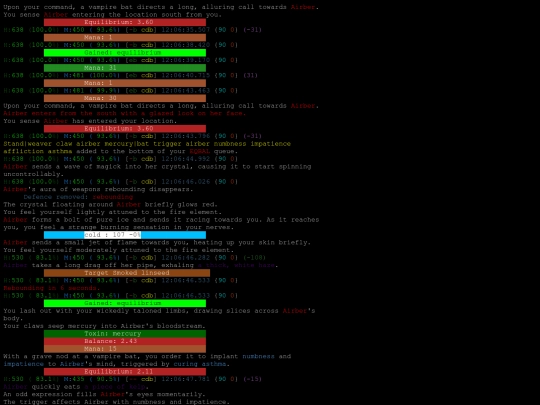The height and width of the screenshot is (405, 540).
Task: Click 'The trigger affects Airber with numbness and impatience'
Action: [x=116, y=402]
